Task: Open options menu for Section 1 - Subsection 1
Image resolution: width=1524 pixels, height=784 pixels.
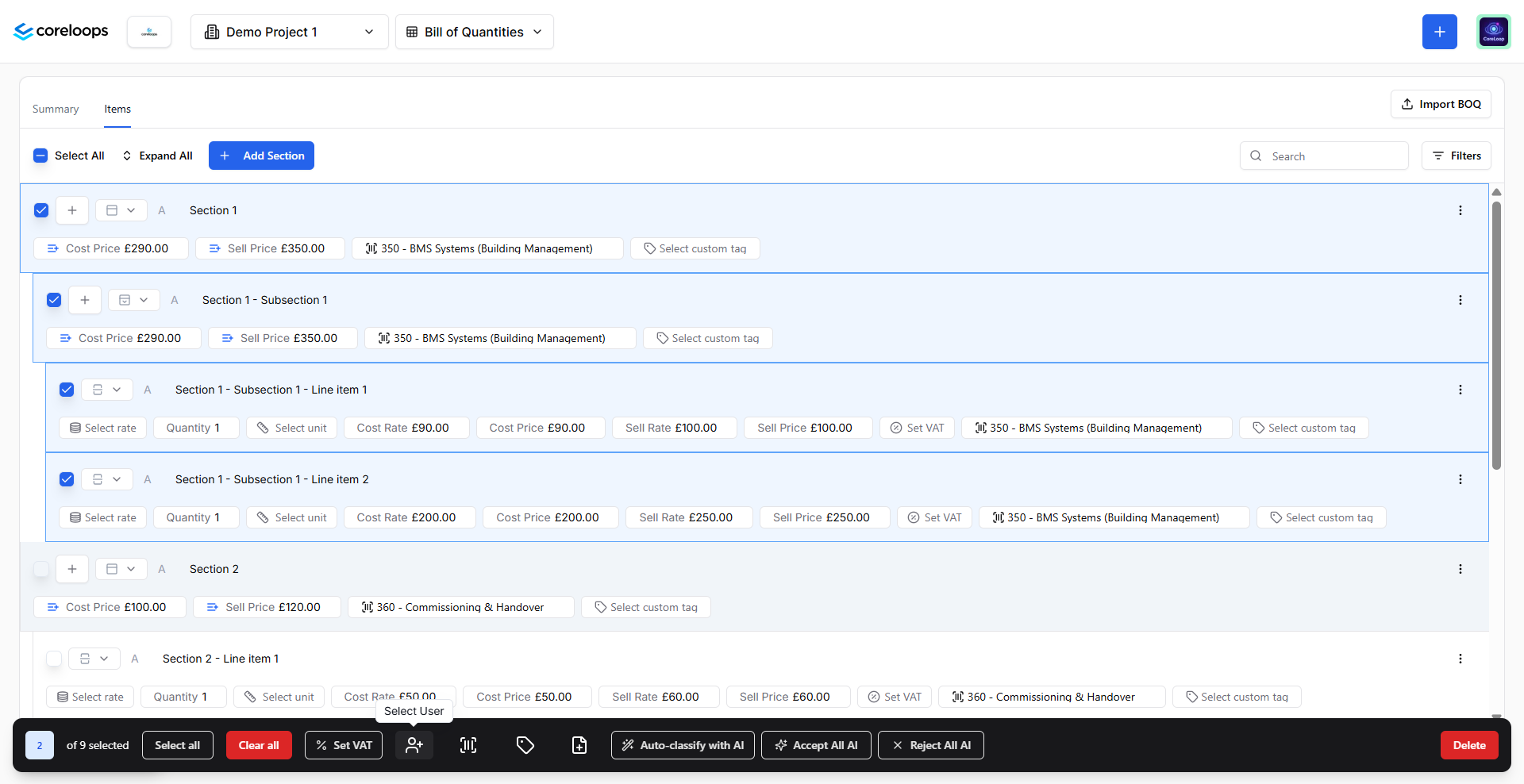Action: click(x=1460, y=300)
